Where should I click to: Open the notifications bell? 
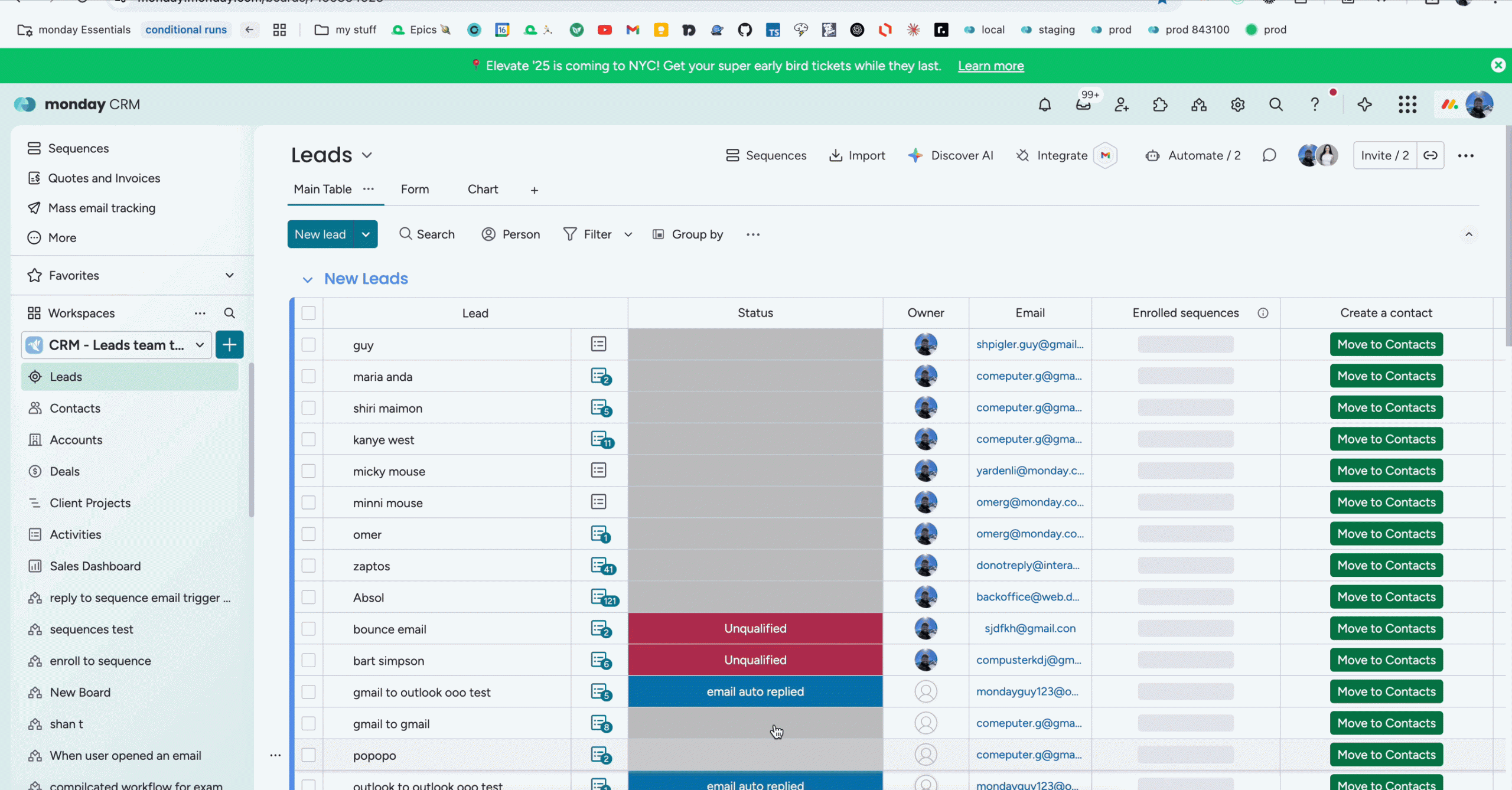click(1044, 105)
